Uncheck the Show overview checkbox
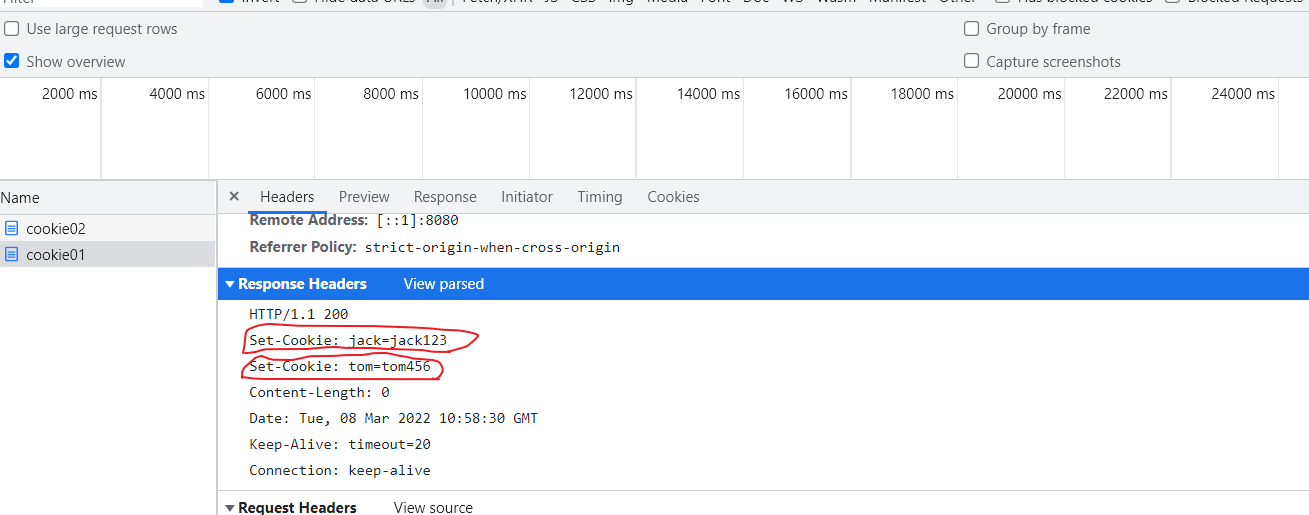Viewport: 1309px width, 515px height. coord(12,61)
